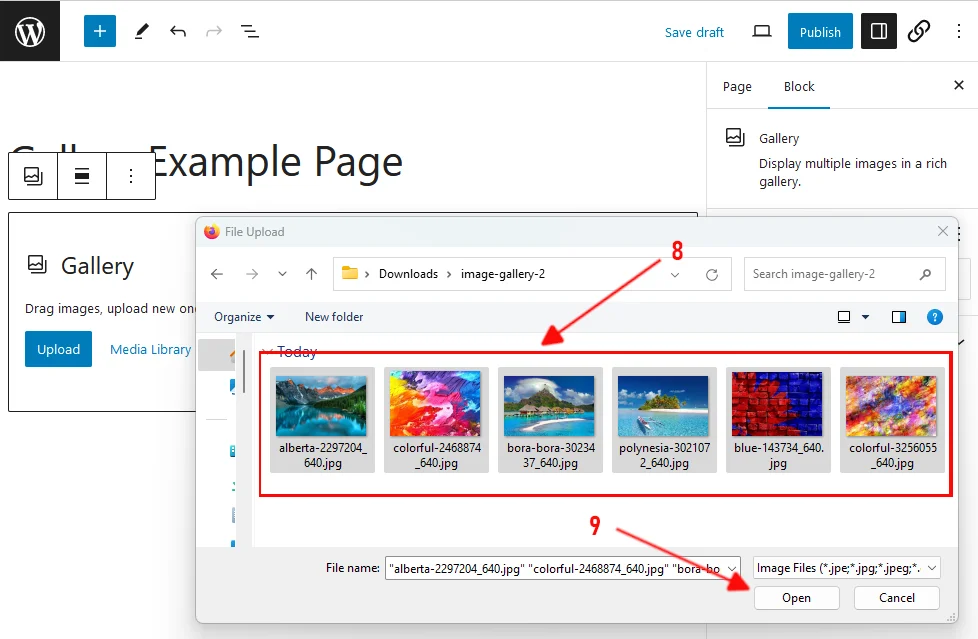The width and height of the screenshot is (978, 639).
Task: Toggle the preview pane icon in dialog
Action: pyautogui.click(x=898, y=317)
